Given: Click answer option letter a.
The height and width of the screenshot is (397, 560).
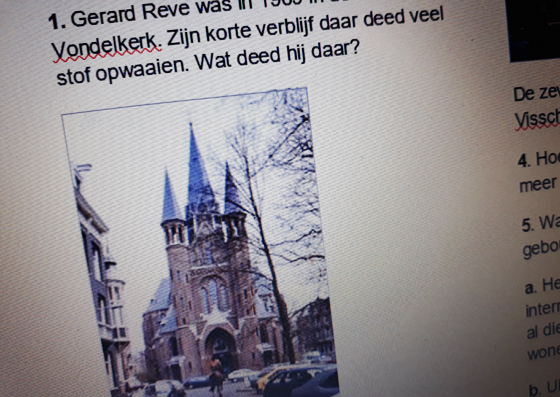Looking at the screenshot, I should click(530, 288).
